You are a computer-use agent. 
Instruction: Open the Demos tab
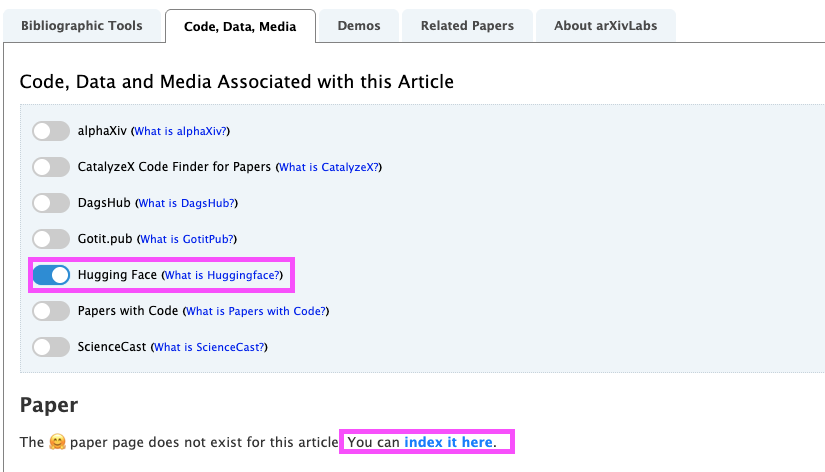click(x=358, y=26)
